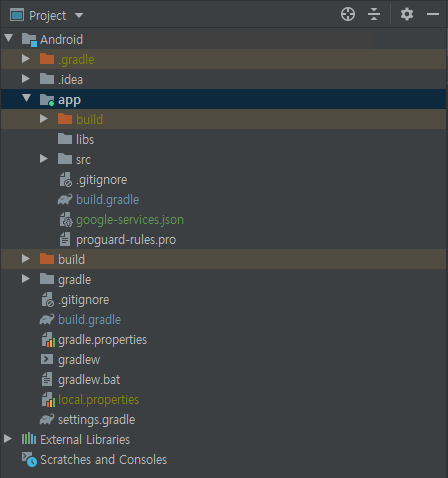Click the gradlew shell script icon
Screen dimensions: 448x478
click(47, 359)
